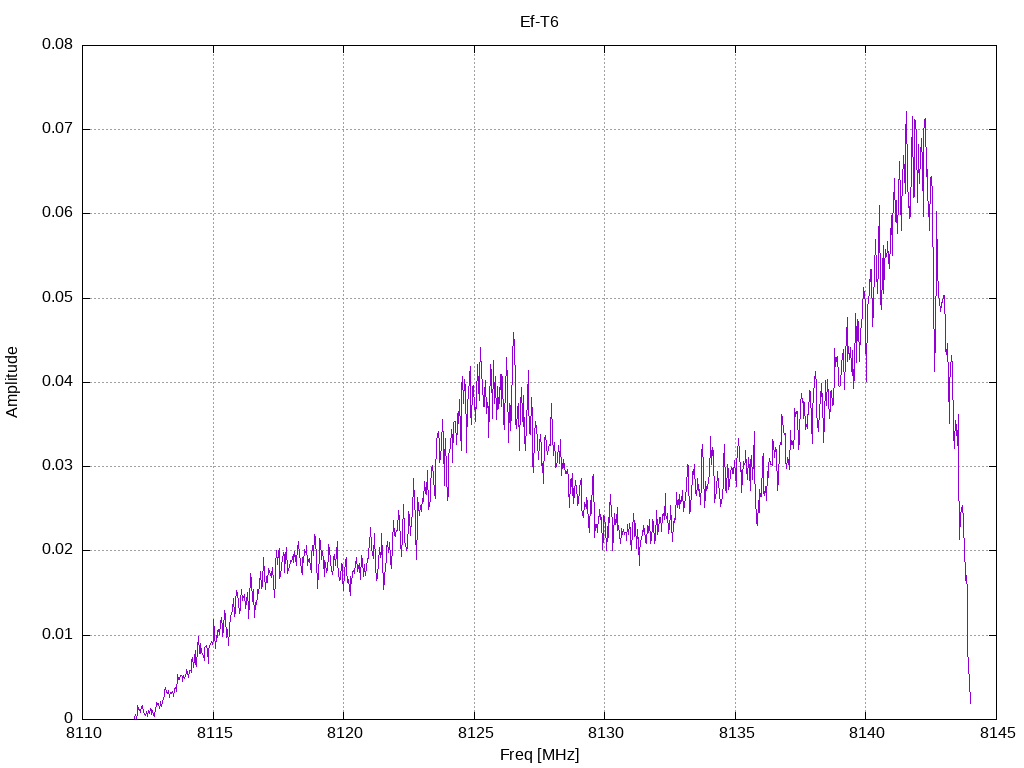The width and height of the screenshot is (1024, 768).
Task: Click the Freq [MHz] x-axis label
Action: pos(539,754)
